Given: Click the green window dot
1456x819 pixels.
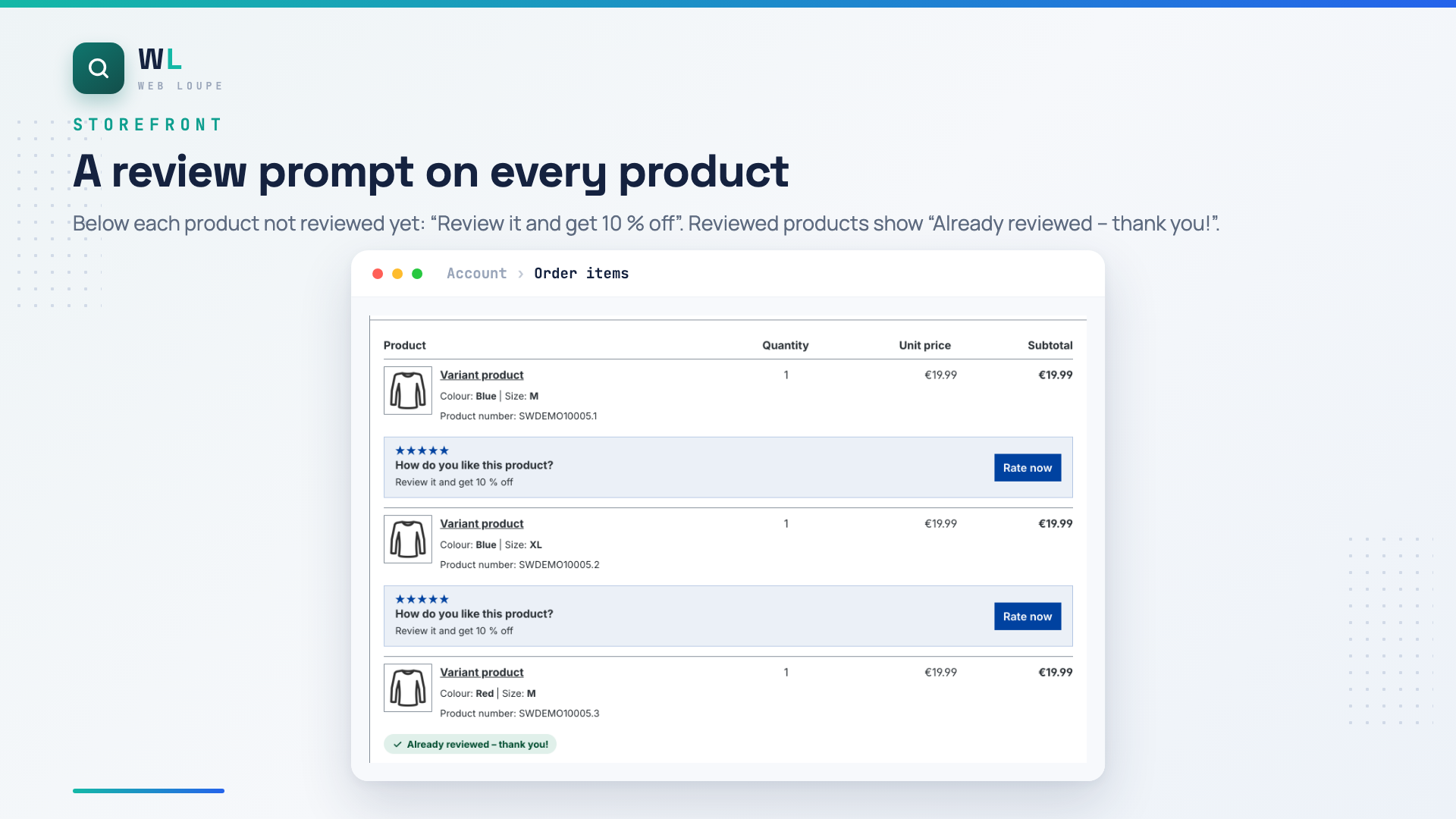Looking at the screenshot, I should click(417, 274).
